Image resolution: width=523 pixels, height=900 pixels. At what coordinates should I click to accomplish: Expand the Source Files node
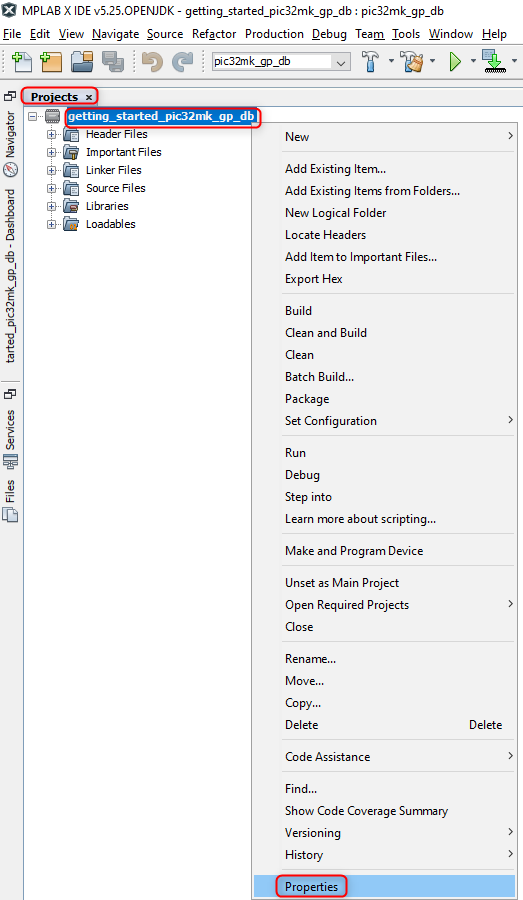(52, 188)
